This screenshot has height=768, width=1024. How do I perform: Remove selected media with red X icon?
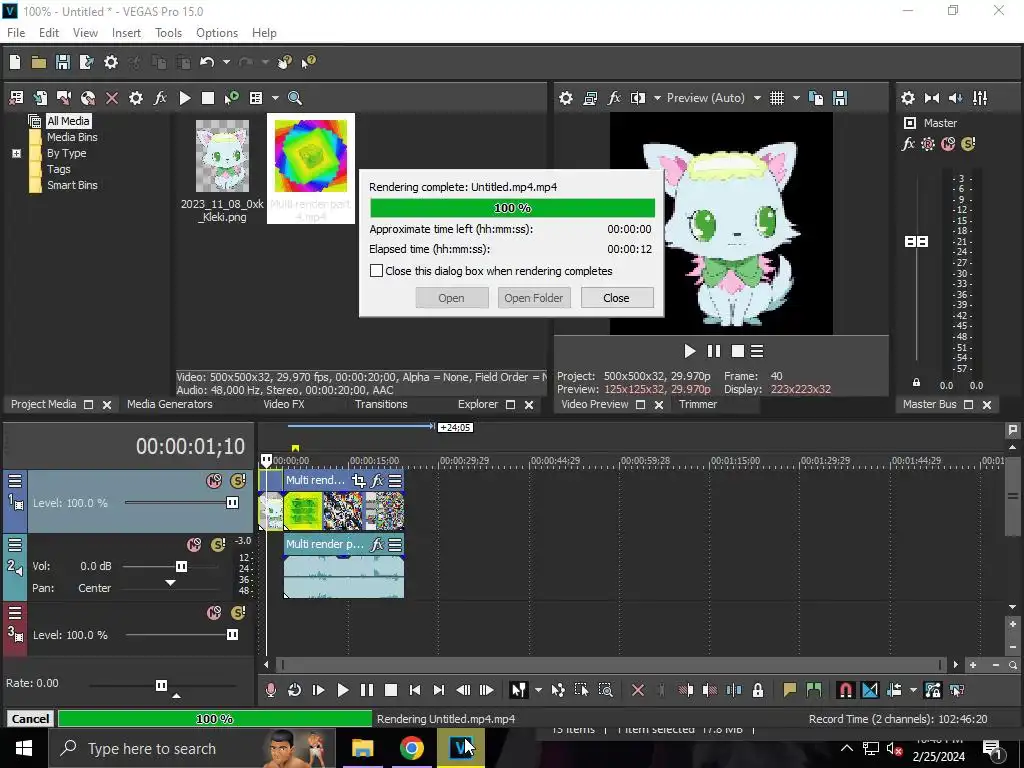coord(112,98)
